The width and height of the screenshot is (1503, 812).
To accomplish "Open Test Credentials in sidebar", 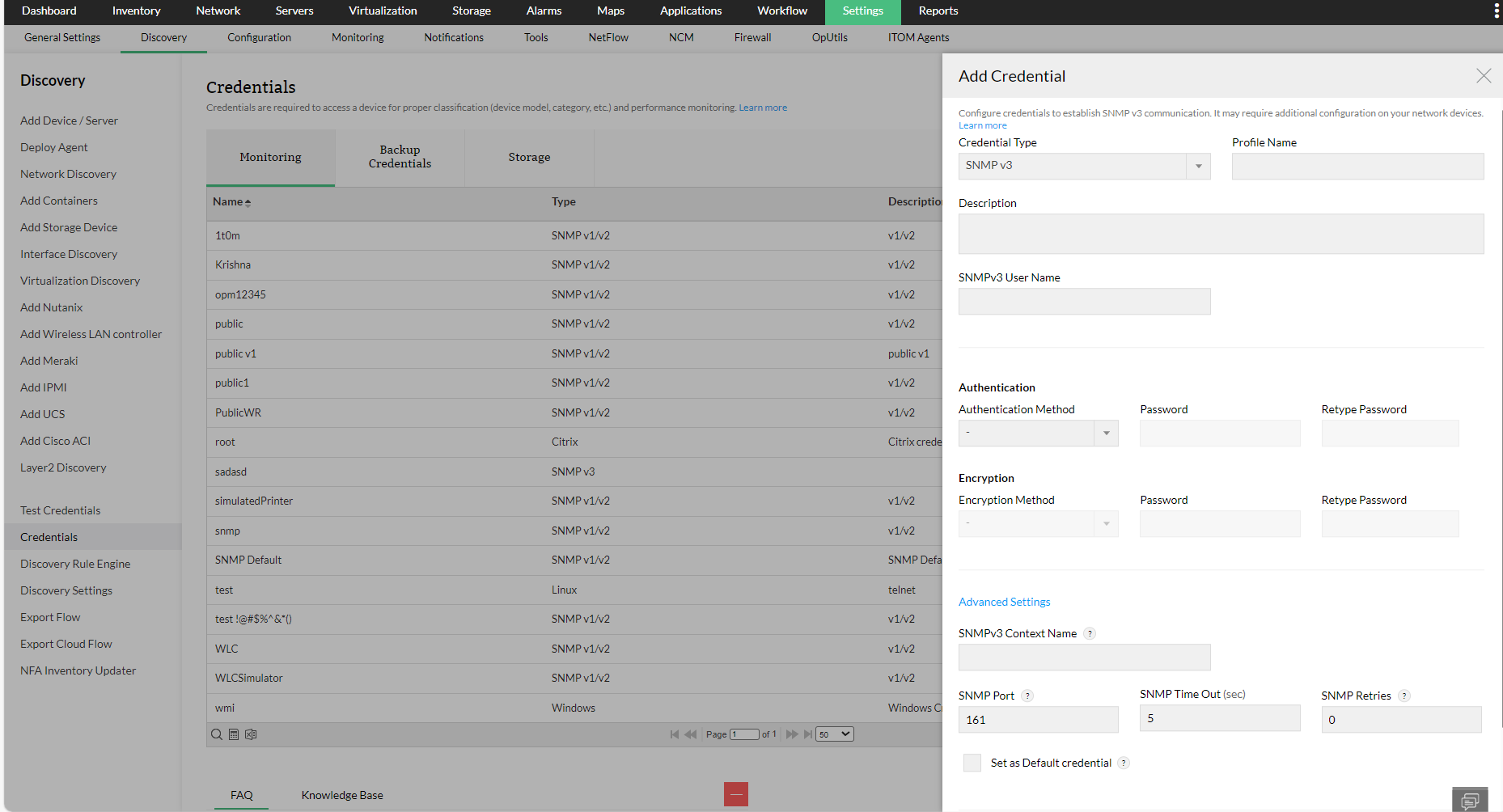I will coord(61,510).
